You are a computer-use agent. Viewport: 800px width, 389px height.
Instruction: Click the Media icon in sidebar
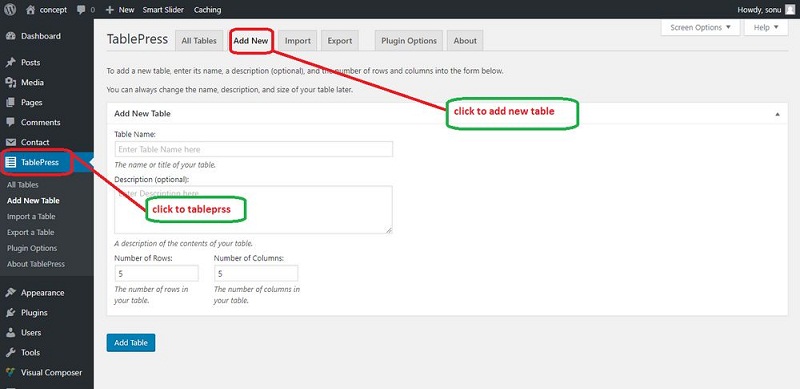tap(11, 82)
